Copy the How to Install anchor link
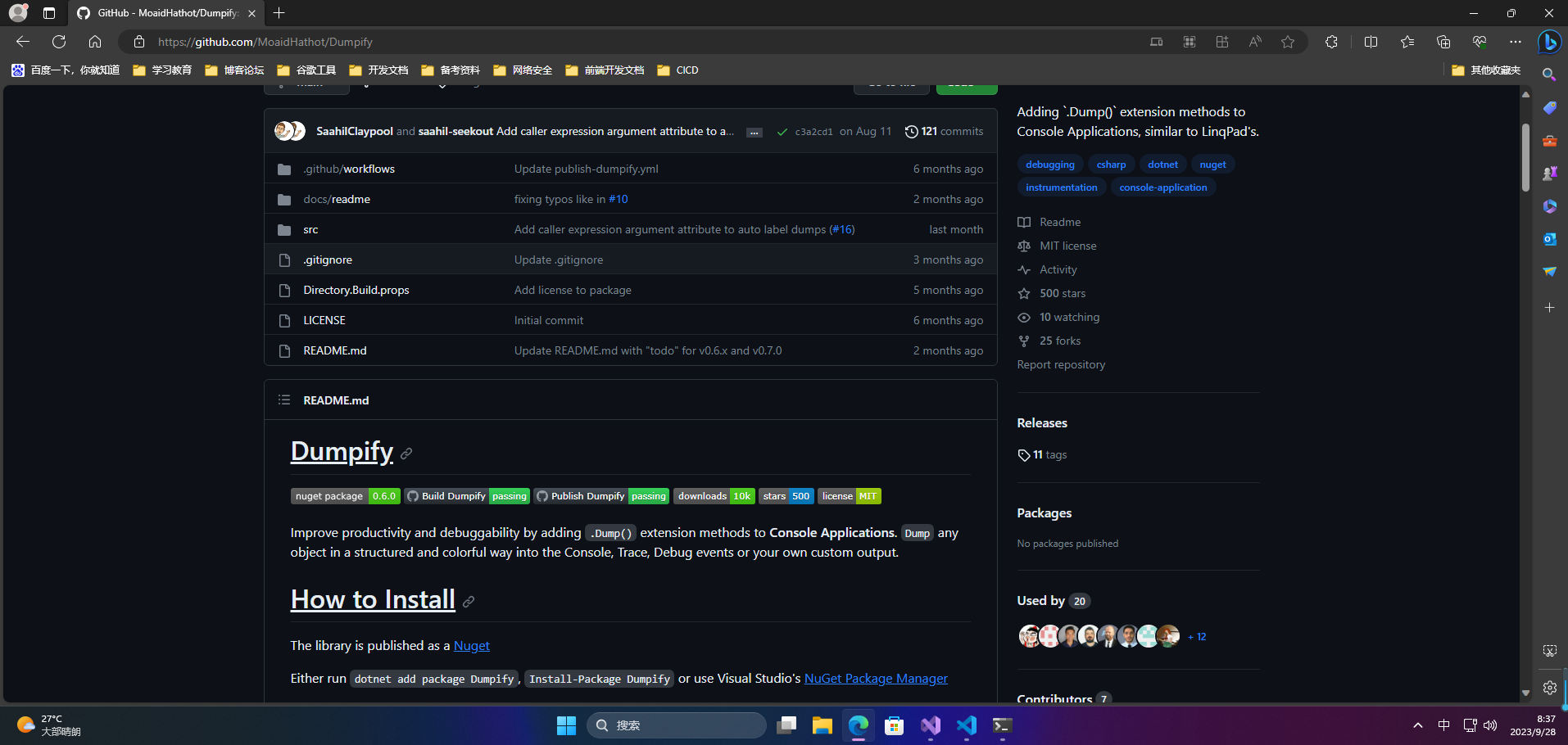1568x745 pixels. coord(469,602)
